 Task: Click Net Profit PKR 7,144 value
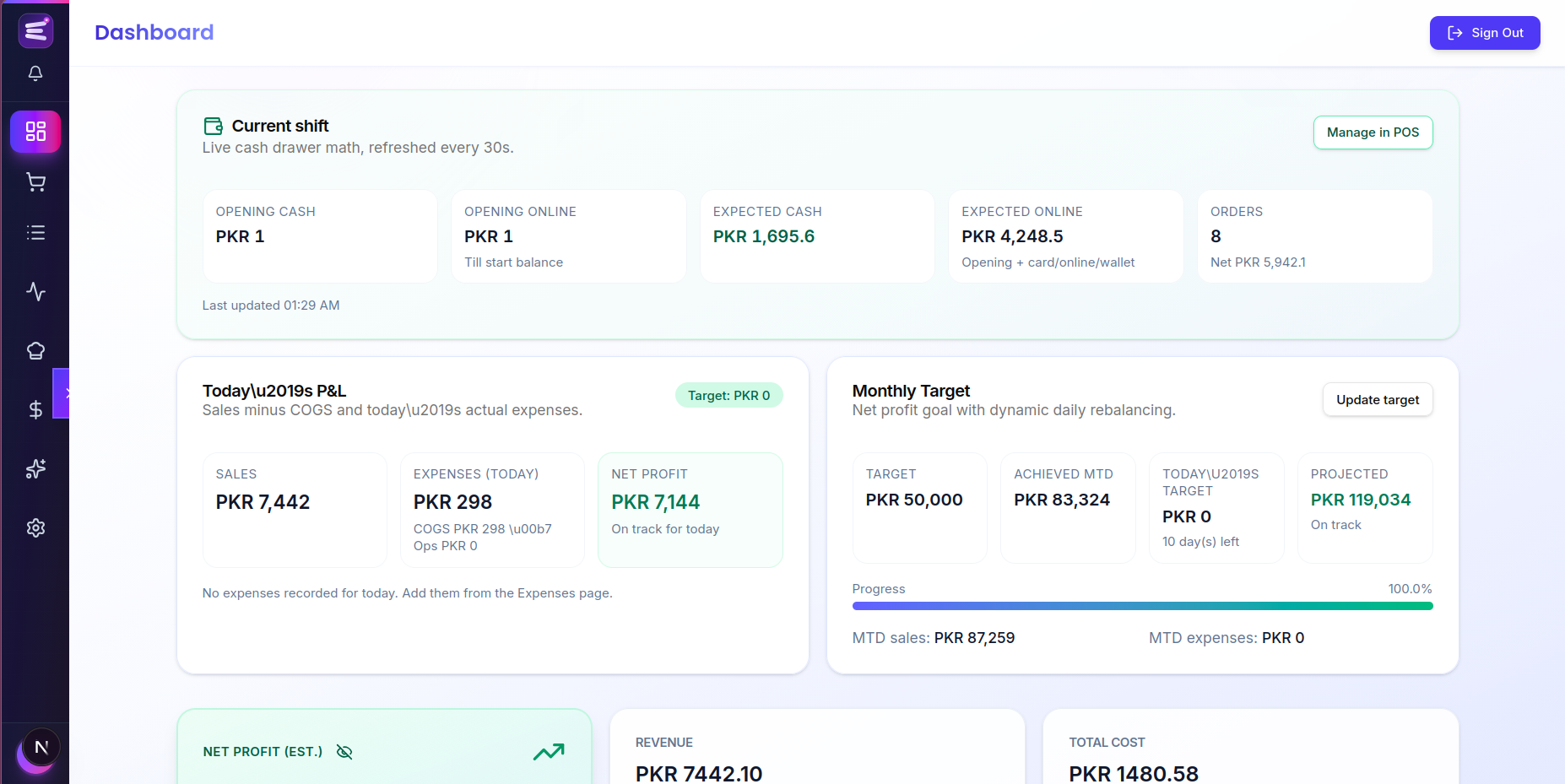(x=656, y=502)
